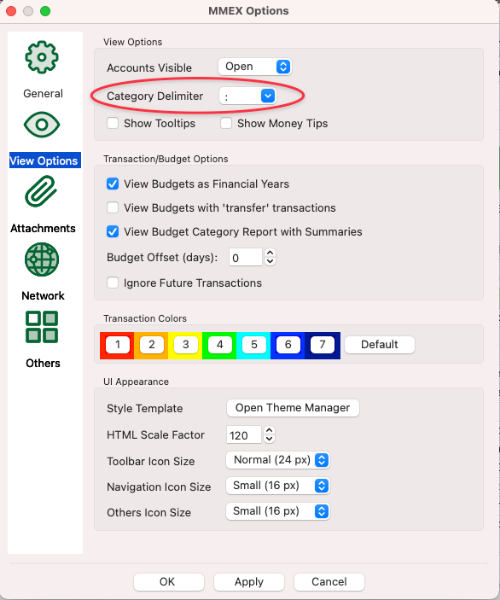Click the Open Theme Manager button

(293, 408)
